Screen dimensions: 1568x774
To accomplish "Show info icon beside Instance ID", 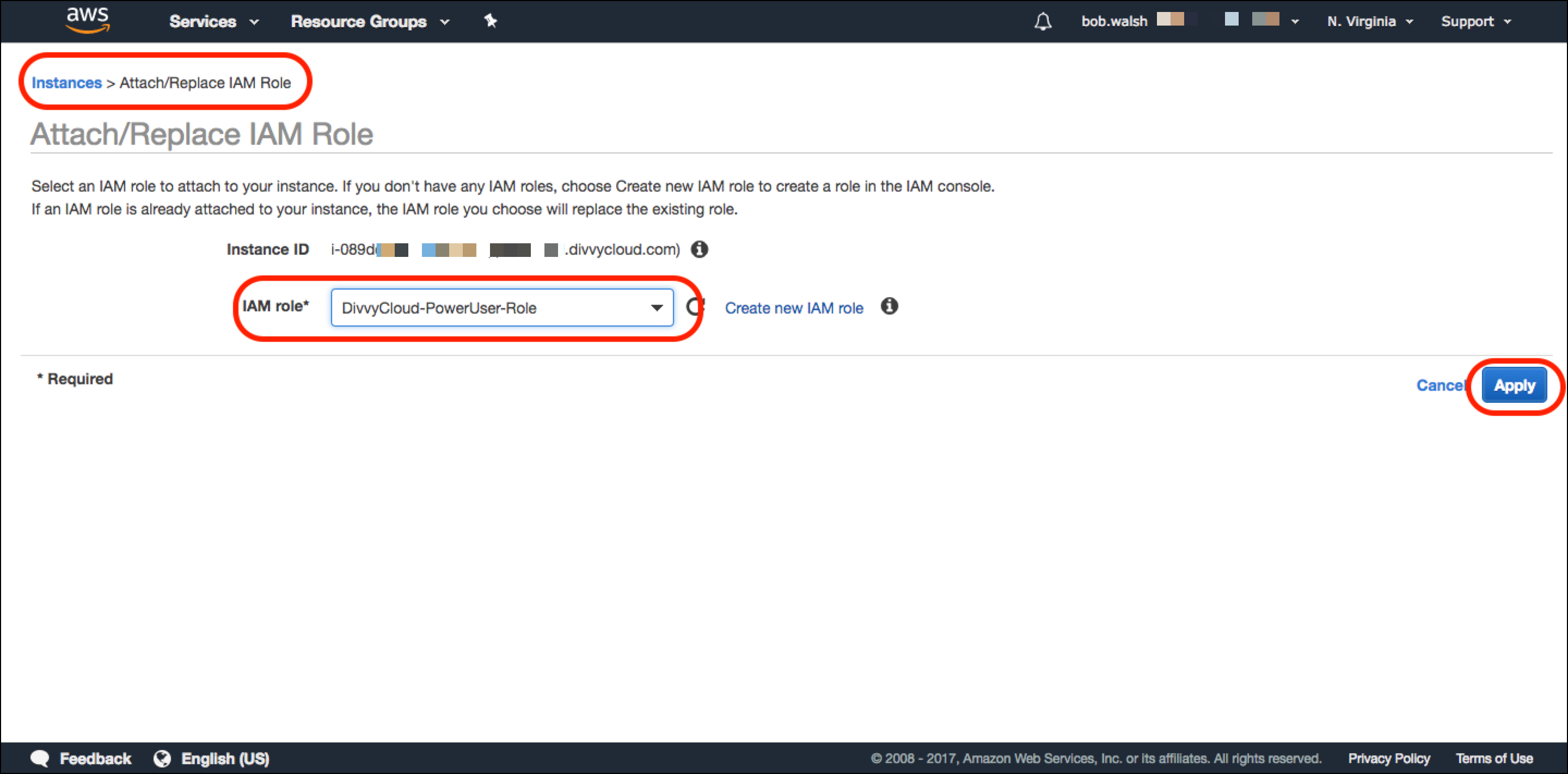I will 700,249.
